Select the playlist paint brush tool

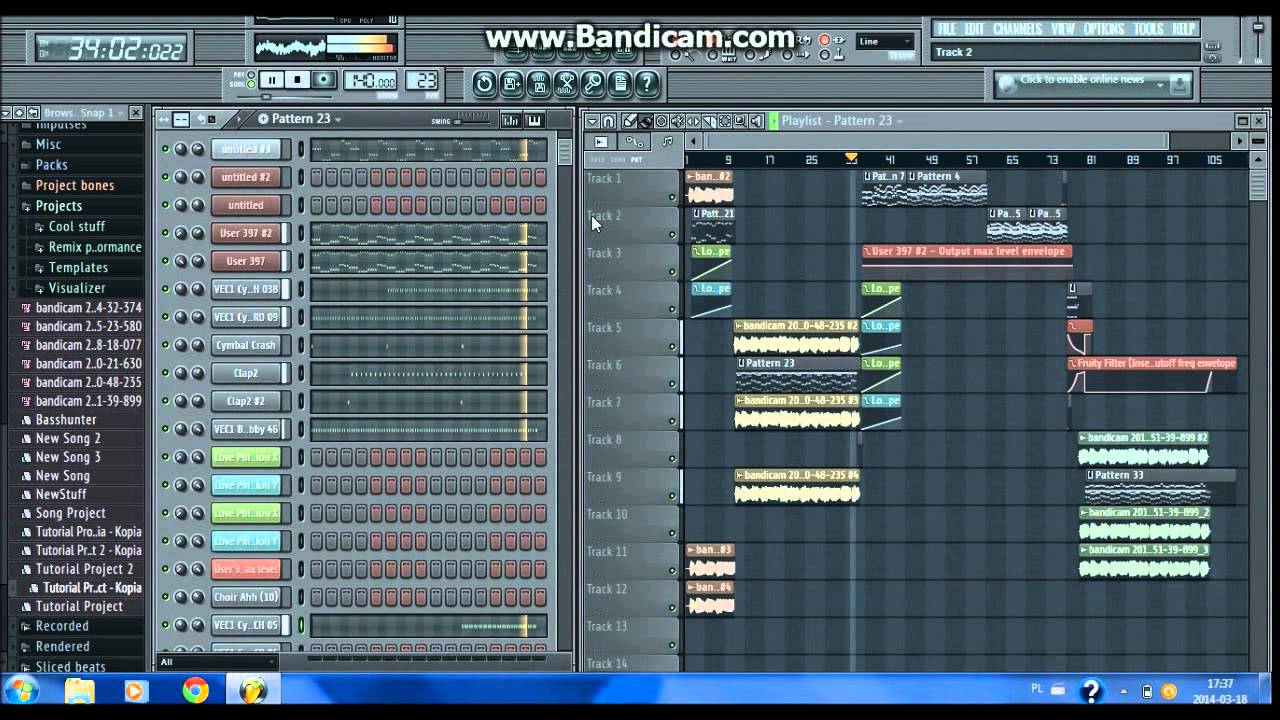[645, 121]
